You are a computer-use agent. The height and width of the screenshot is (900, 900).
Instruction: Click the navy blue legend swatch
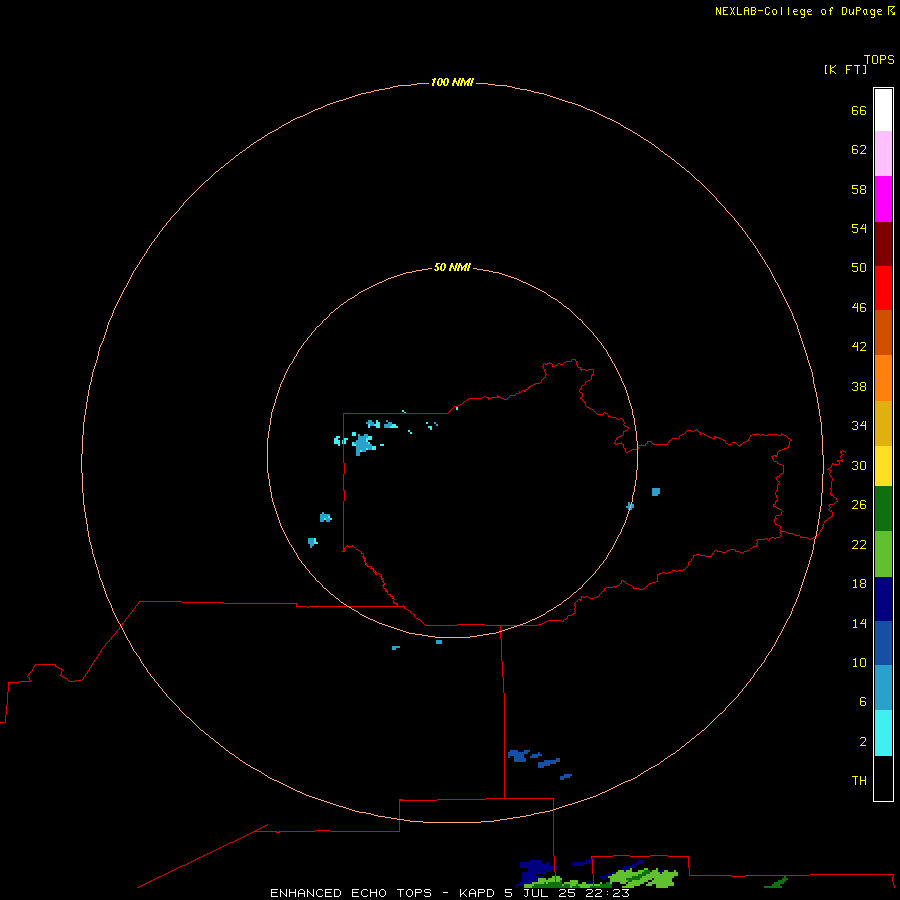[883, 599]
